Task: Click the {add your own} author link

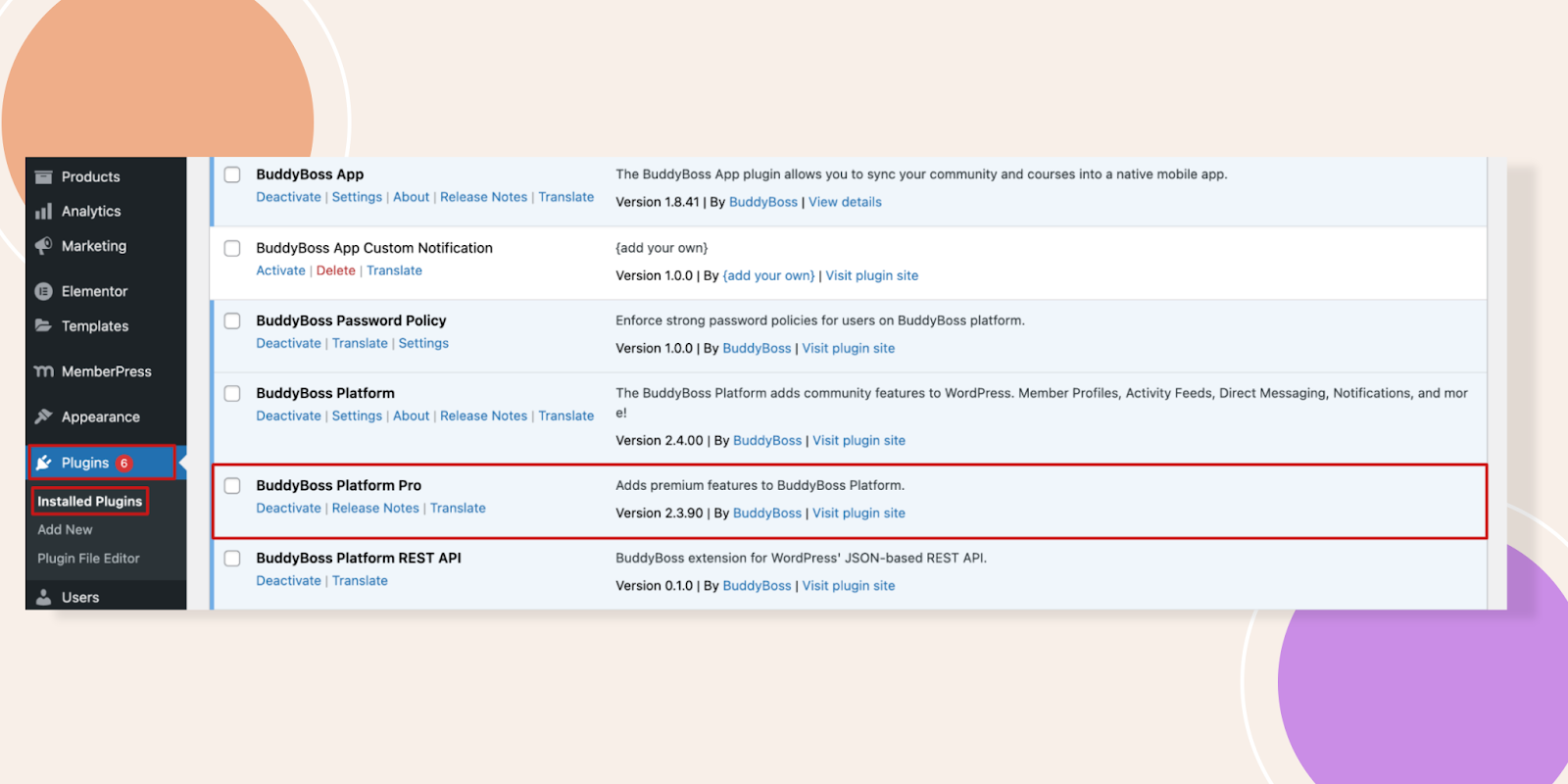Action: tap(768, 275)
